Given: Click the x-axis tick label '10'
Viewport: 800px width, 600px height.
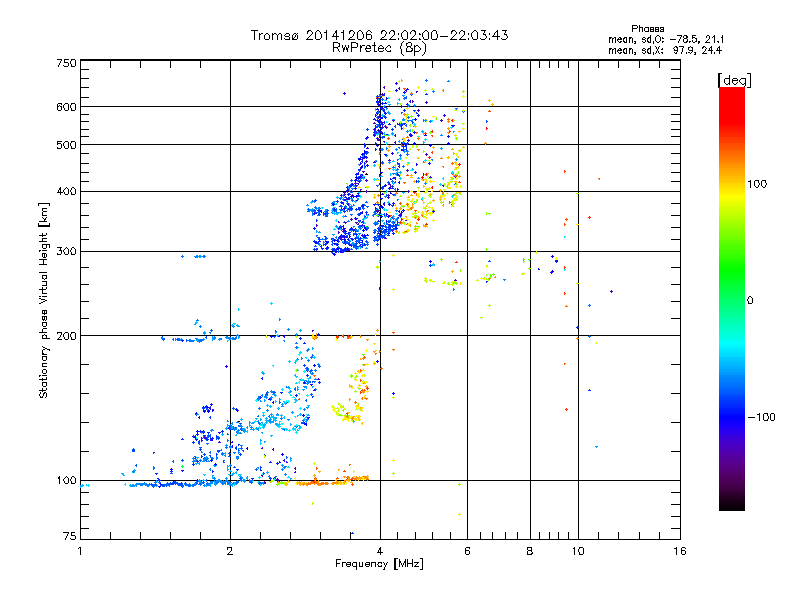Looking at the screenshot, I should tap(578, 552).
